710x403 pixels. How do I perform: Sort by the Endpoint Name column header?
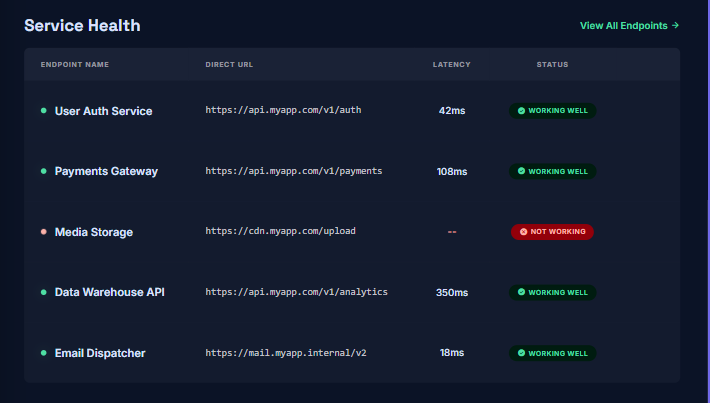click(x=75, y=65)
